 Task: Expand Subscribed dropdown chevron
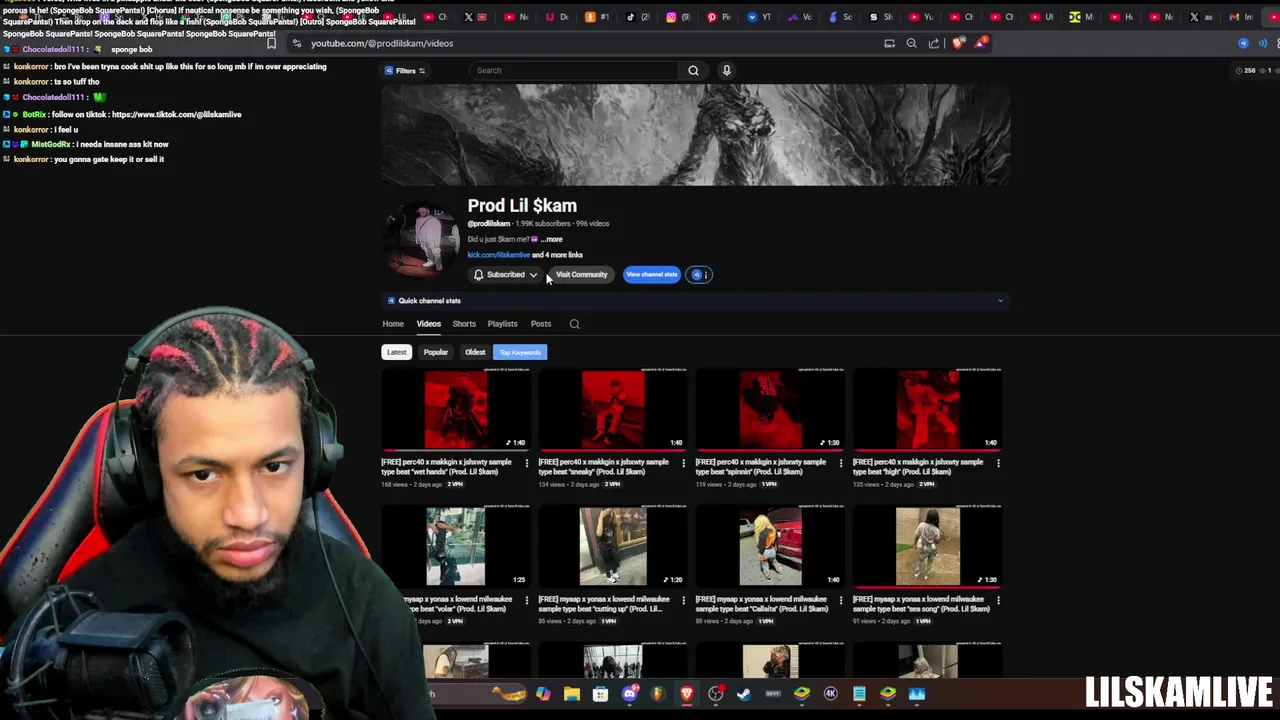pyautogui.click(x=533, y=275)
